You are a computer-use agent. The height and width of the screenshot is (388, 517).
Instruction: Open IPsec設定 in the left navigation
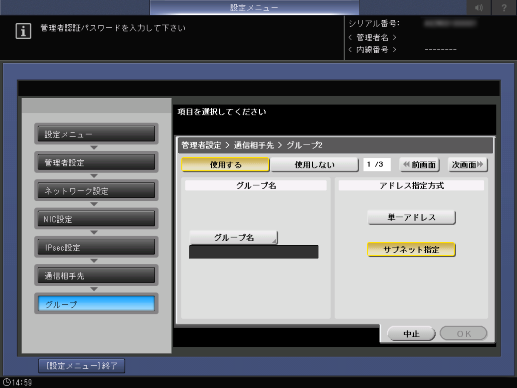pos(96,247)
